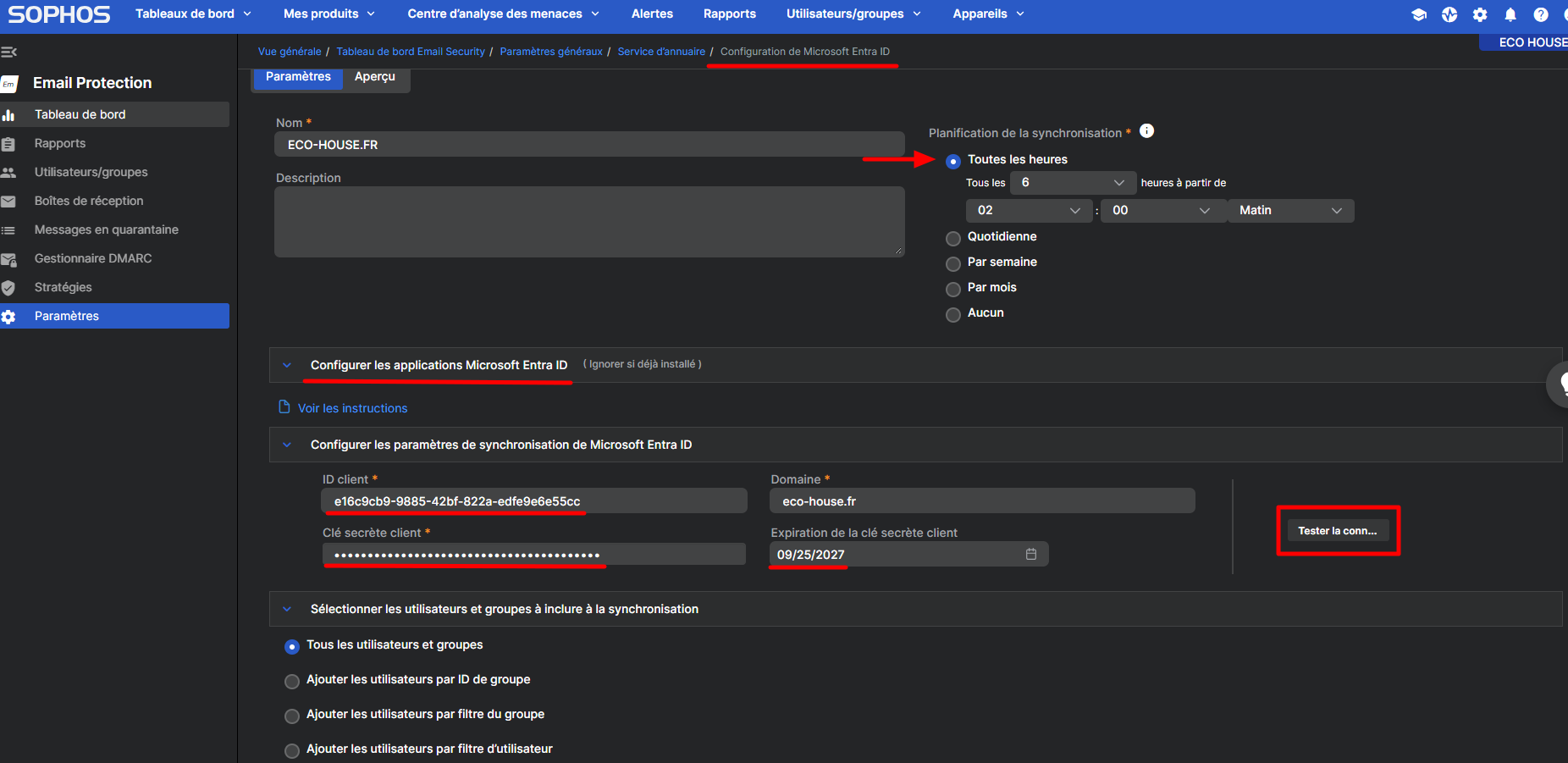The width and height of the screenshot is (1568, 763).
Task: Open the calendar picker for secret expiration
Action: (x=1031, y=554)
